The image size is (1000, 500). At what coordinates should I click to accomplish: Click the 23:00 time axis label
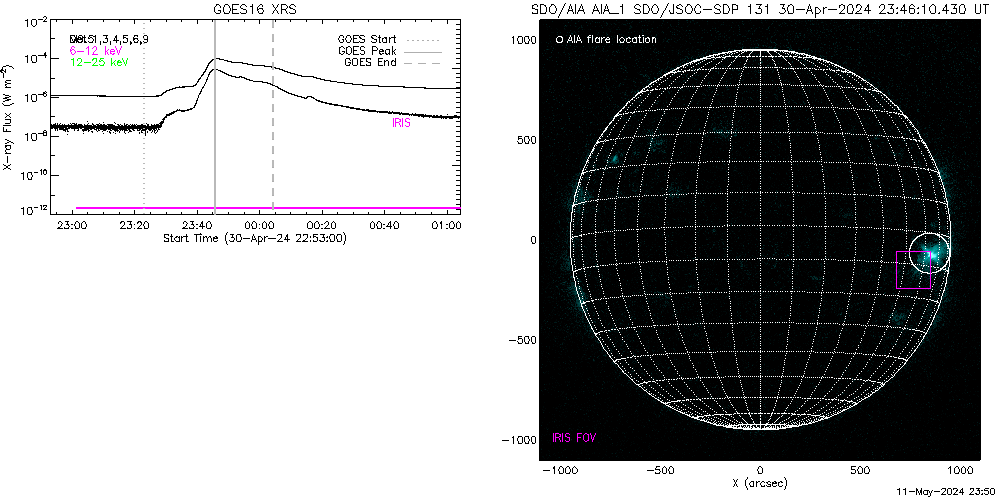71,225
